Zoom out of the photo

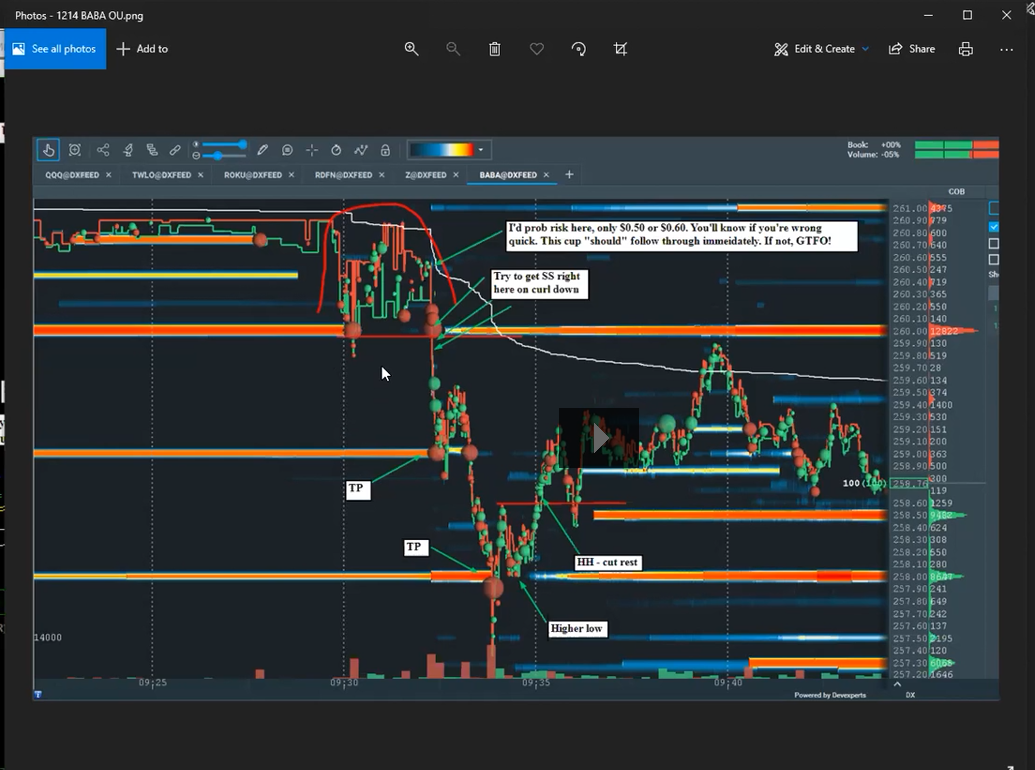[x=453, y=49]
